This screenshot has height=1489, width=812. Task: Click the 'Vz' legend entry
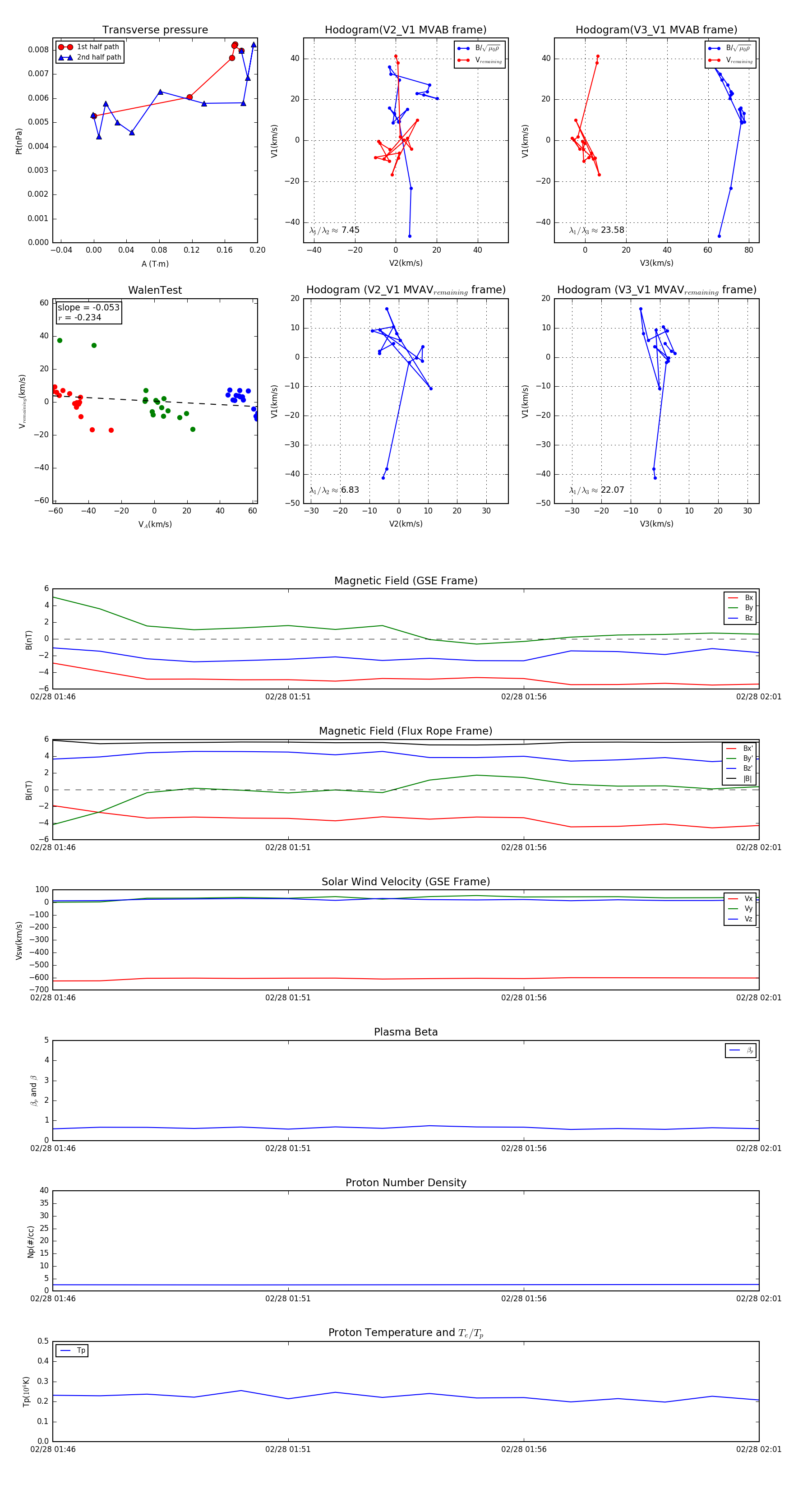pyautogui.click(x=740, y=919)
